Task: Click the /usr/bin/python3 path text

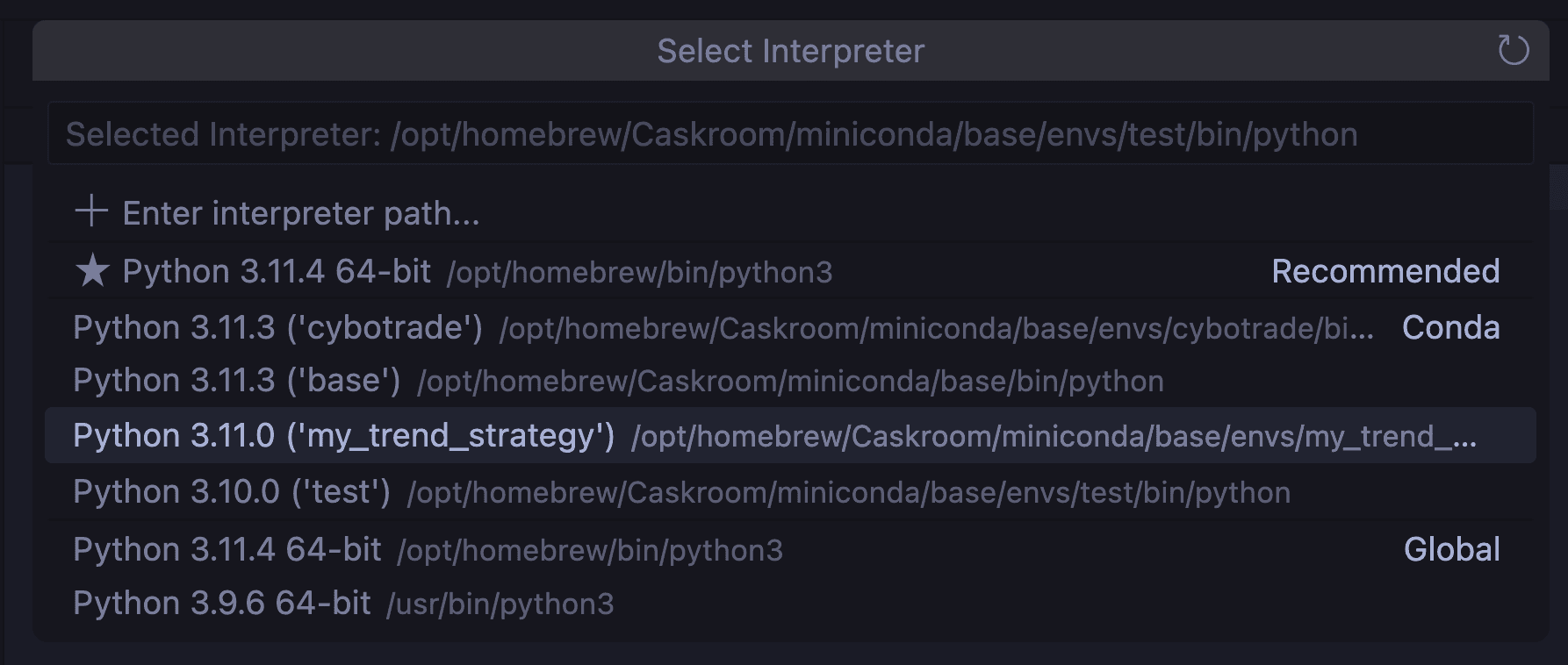Action: [500, 604]
